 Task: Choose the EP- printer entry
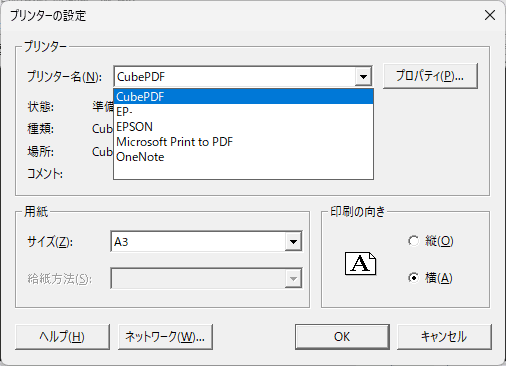coord(243,112)
